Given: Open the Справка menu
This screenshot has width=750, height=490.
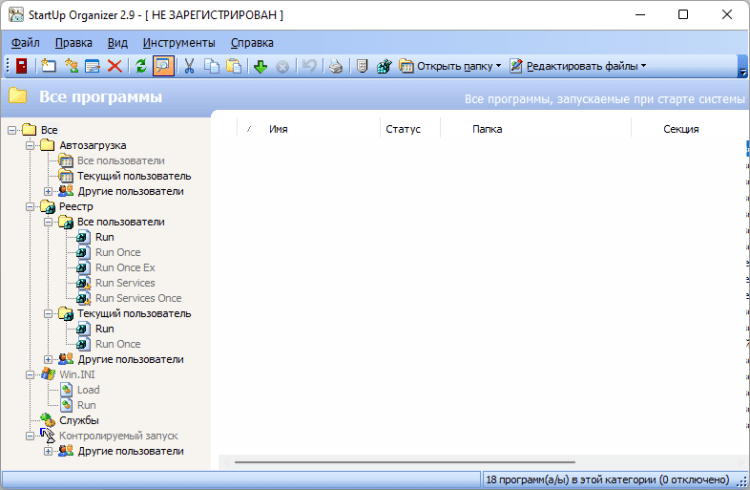Looking at the screenshot, I should (x=252, y=43).
